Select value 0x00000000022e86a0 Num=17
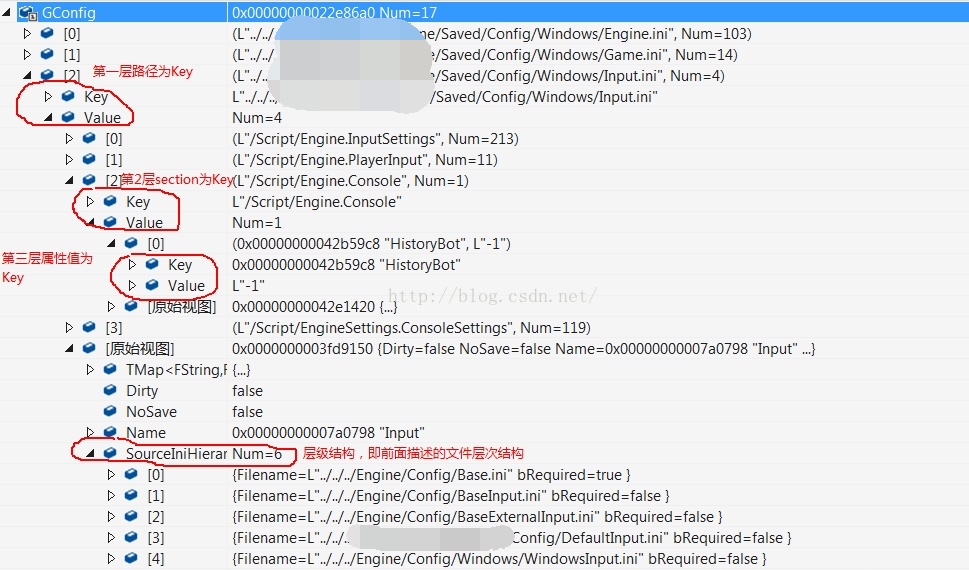 click(334, 12)
